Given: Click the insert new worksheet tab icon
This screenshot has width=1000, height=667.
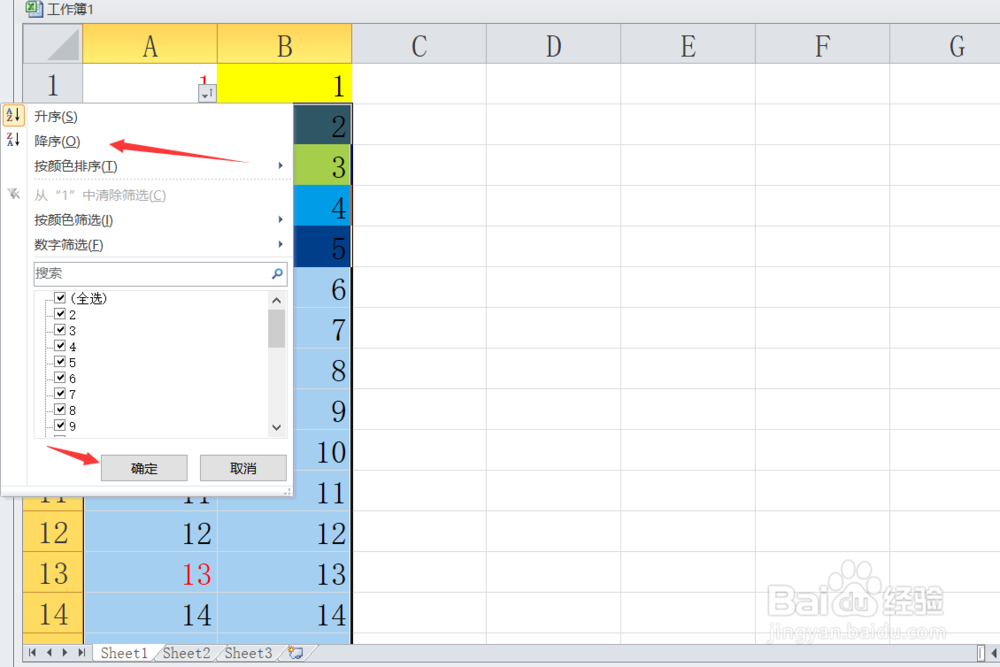Looking at the screenshot, I should (295, 652).
